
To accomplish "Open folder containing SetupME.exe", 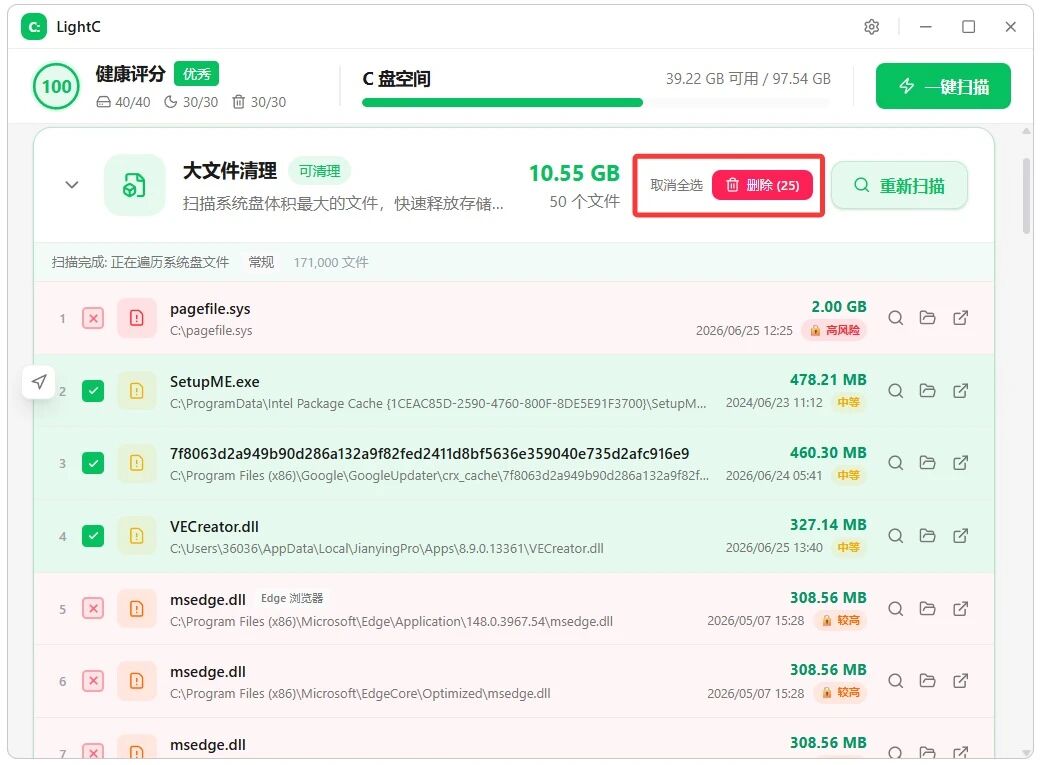I will (927, 391).
